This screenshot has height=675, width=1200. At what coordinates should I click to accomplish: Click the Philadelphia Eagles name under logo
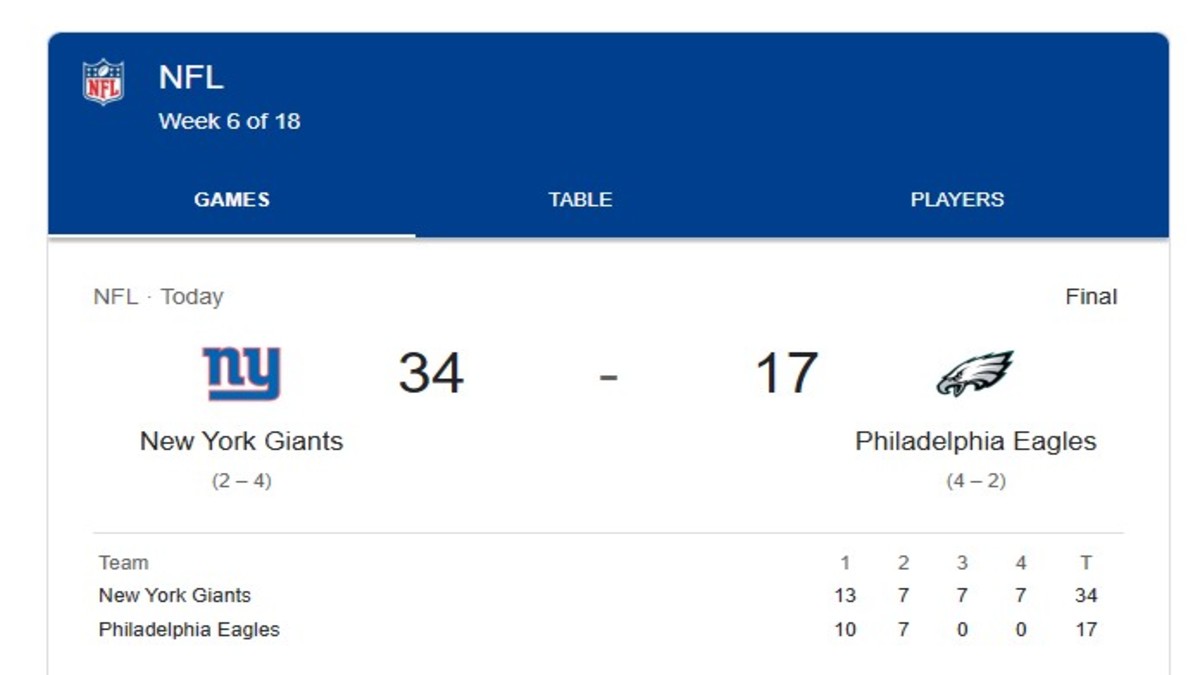click(x=975, y=441)
